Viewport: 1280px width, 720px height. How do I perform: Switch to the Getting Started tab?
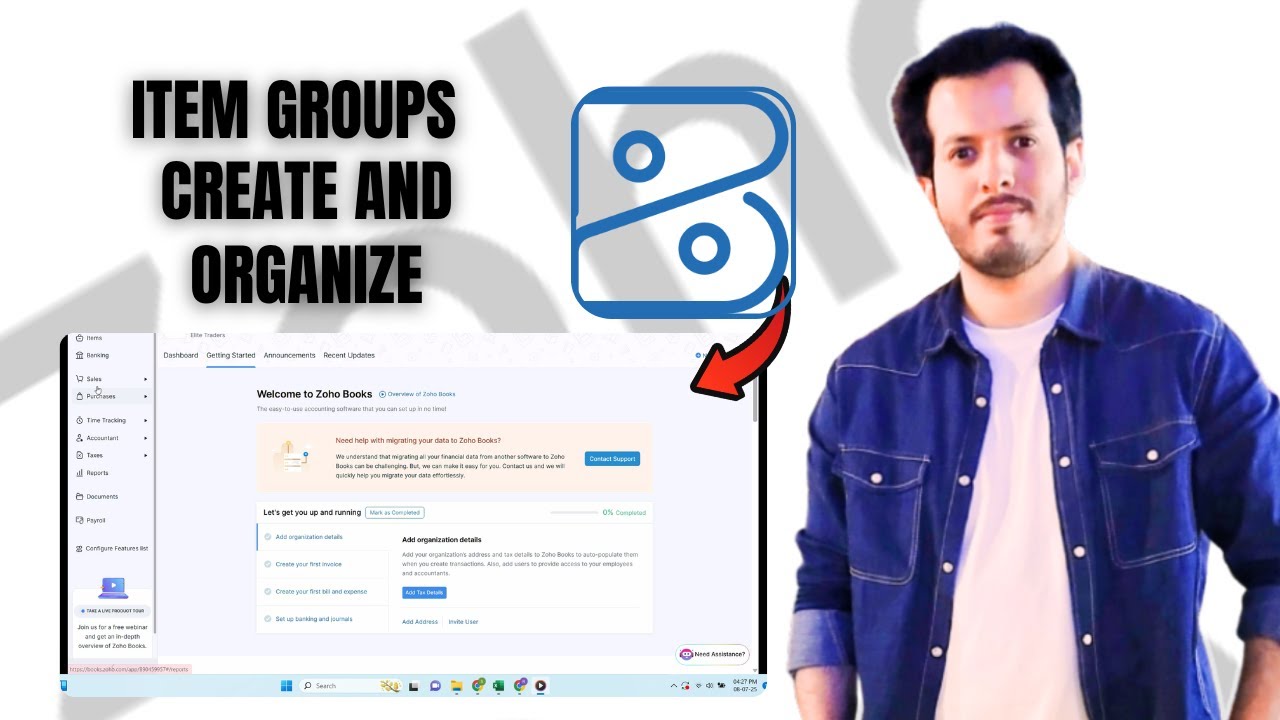click(231, 355)
